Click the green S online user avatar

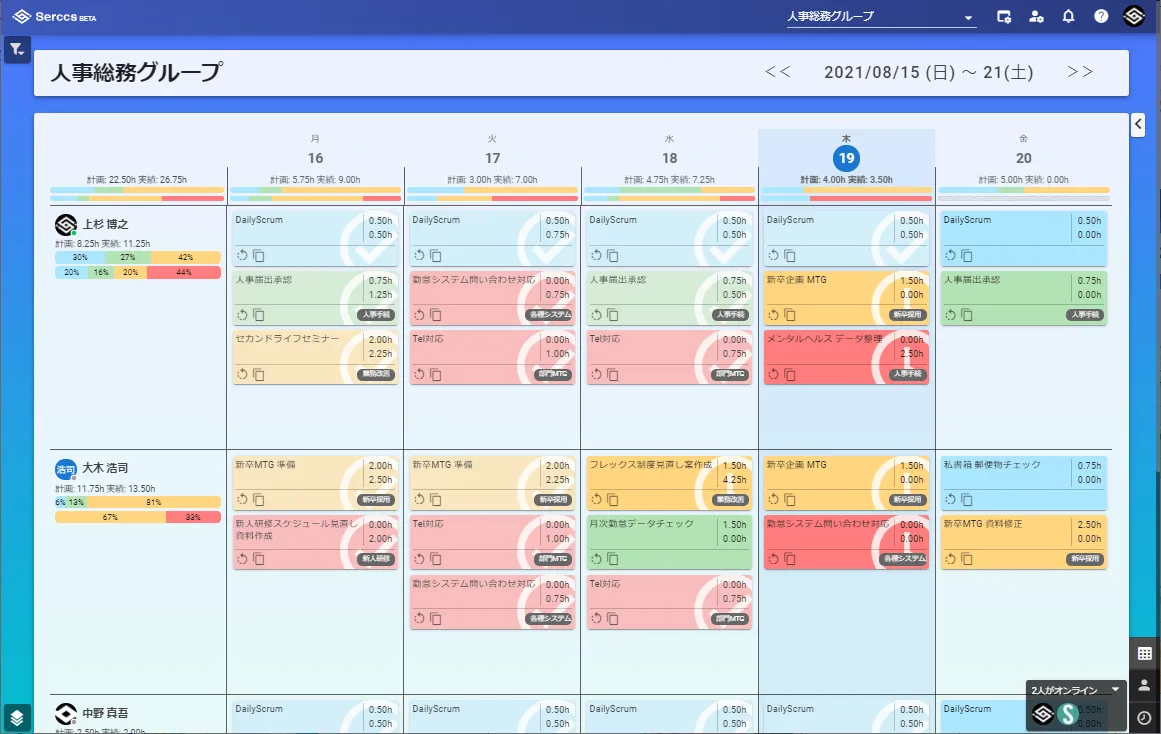click(1068, 714)
